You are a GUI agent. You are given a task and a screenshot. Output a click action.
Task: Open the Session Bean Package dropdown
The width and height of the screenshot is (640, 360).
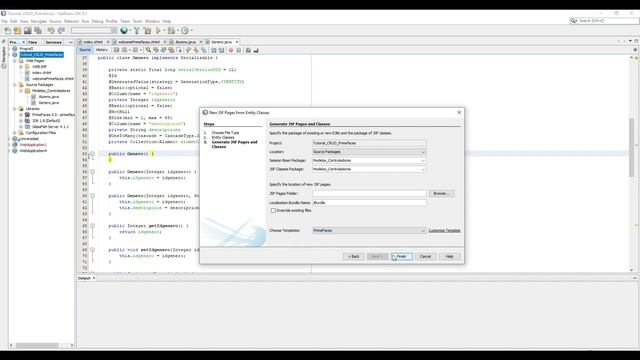(423, 160)
